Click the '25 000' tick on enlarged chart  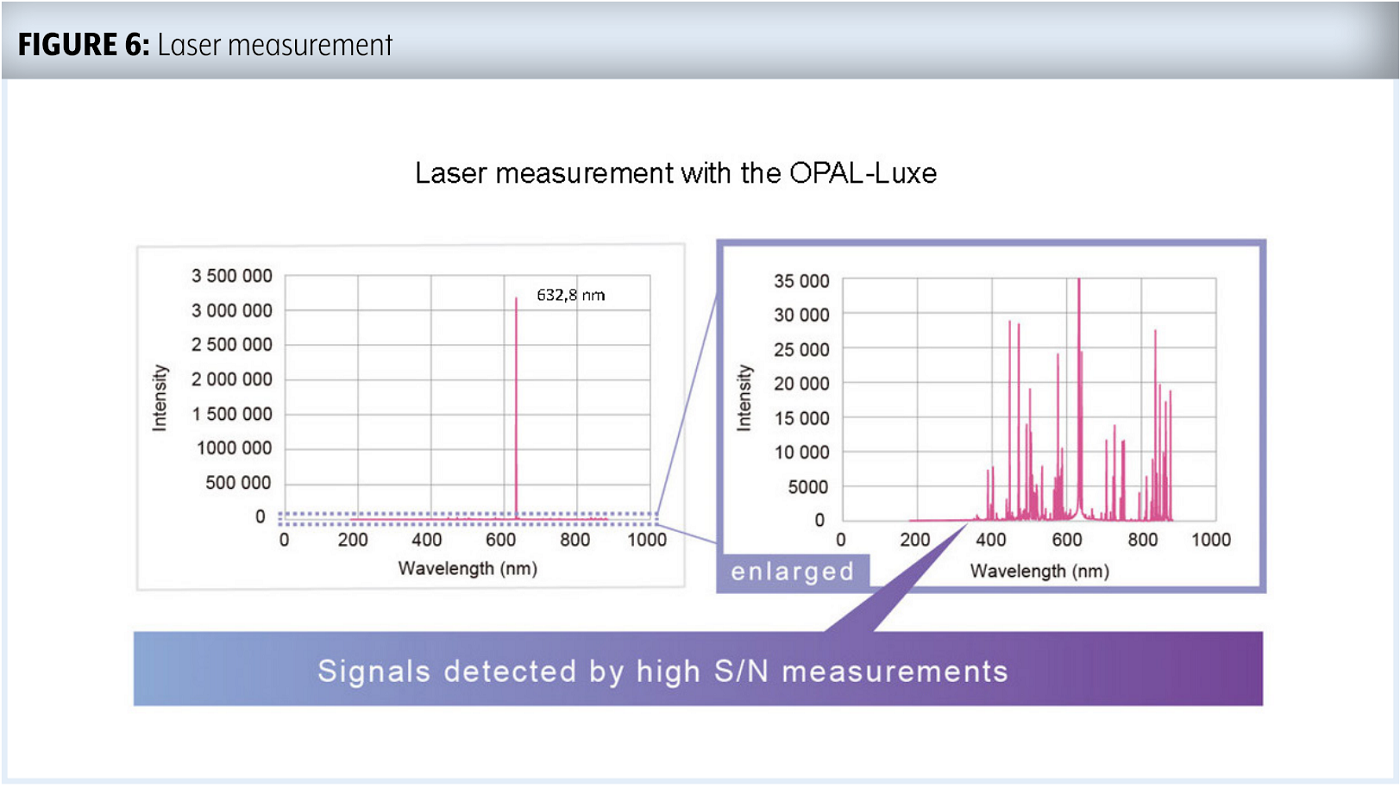[802, 349]
